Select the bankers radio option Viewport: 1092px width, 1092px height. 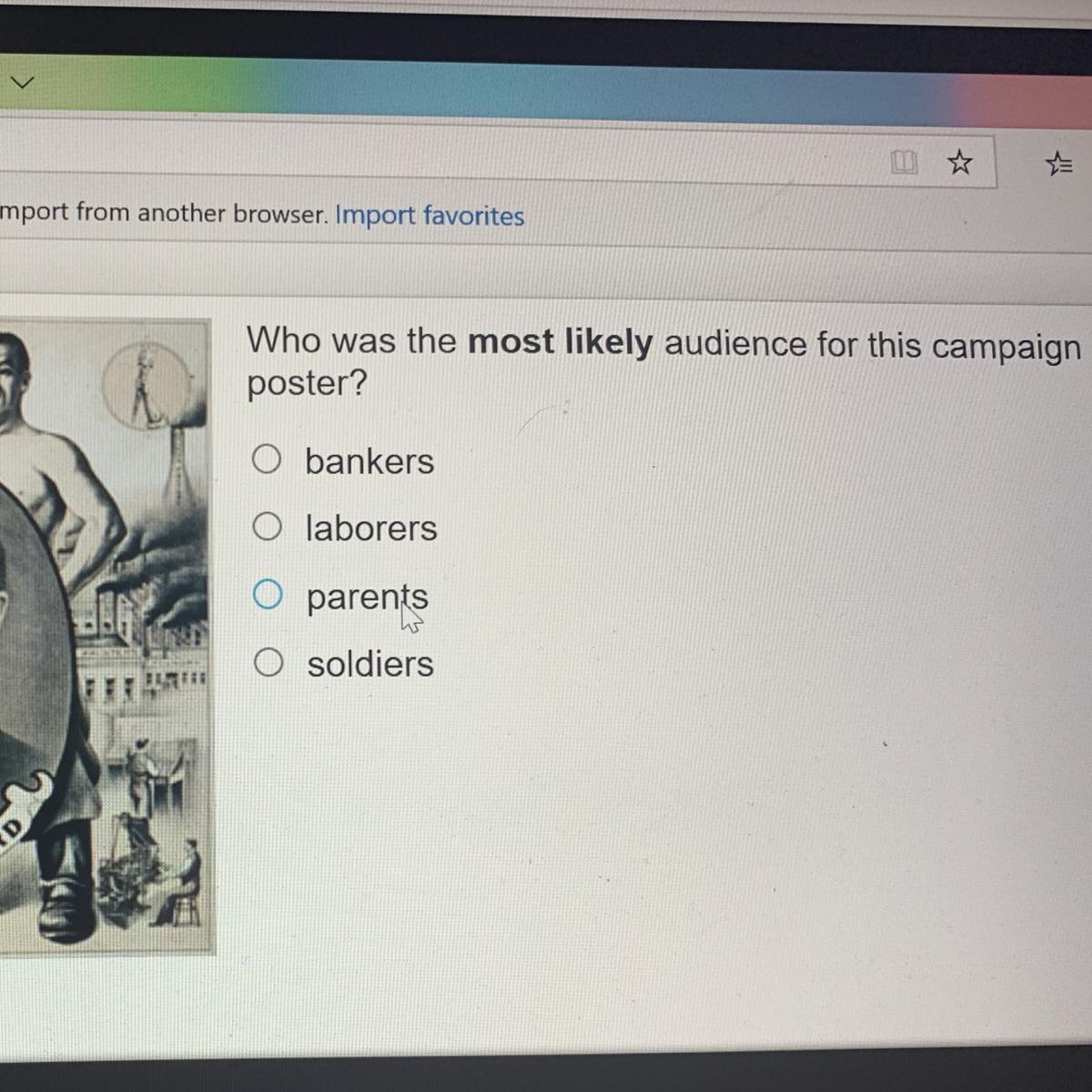click(267, 460)
